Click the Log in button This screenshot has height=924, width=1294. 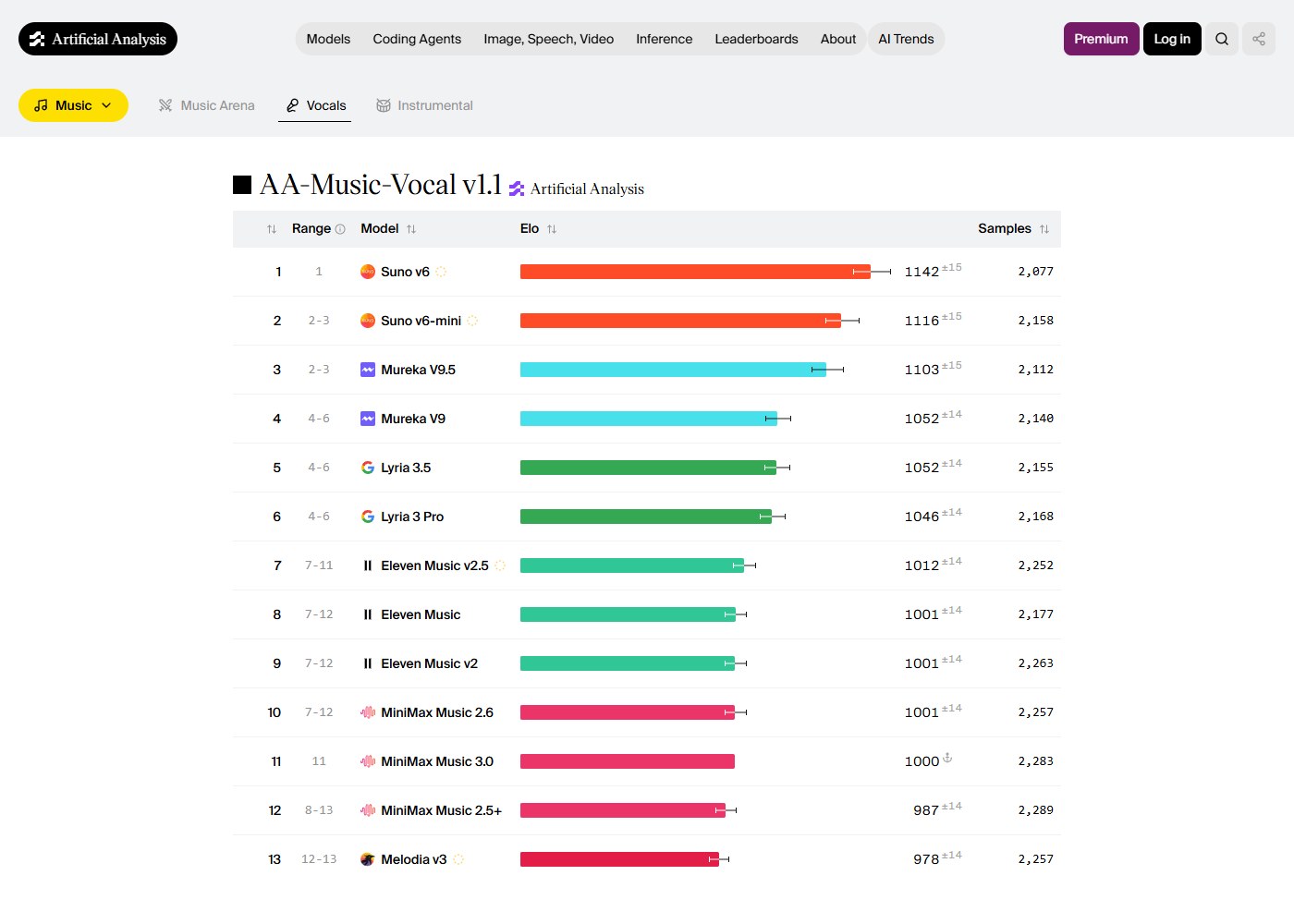(x=1172, y=39)
